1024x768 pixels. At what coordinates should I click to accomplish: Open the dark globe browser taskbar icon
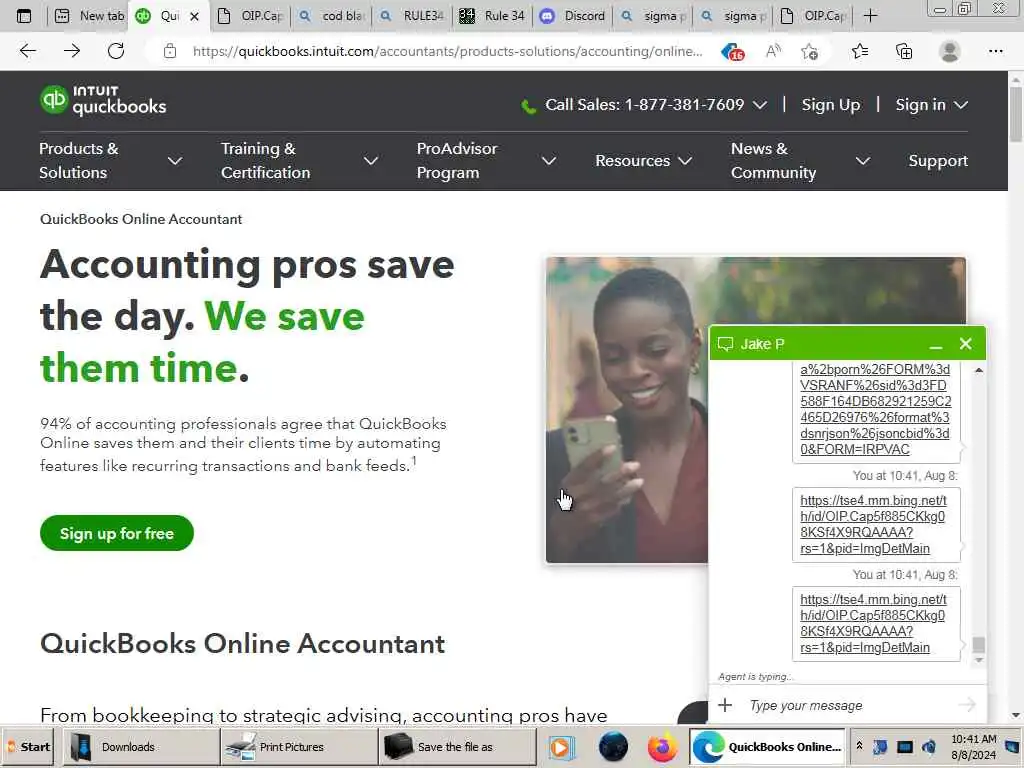click(613, 747)
